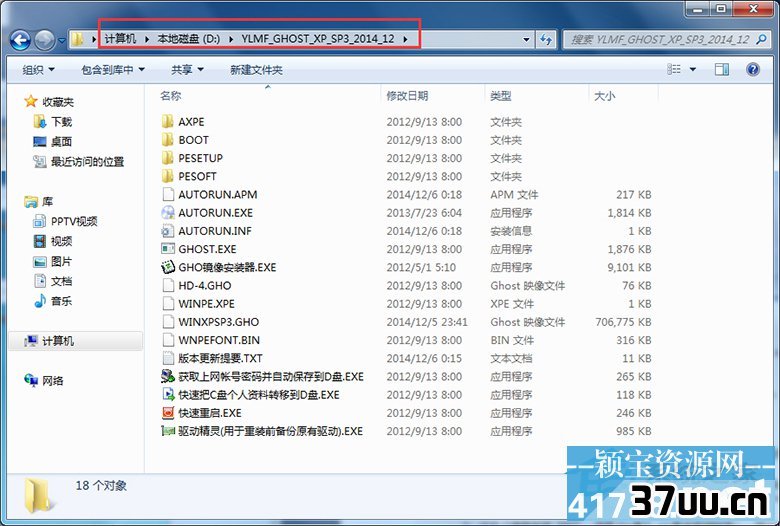The image size is (780, 526).
Task: Expand arrow after 本地磁盘 (D:) breadcrumb
Action: click(231, 39)
